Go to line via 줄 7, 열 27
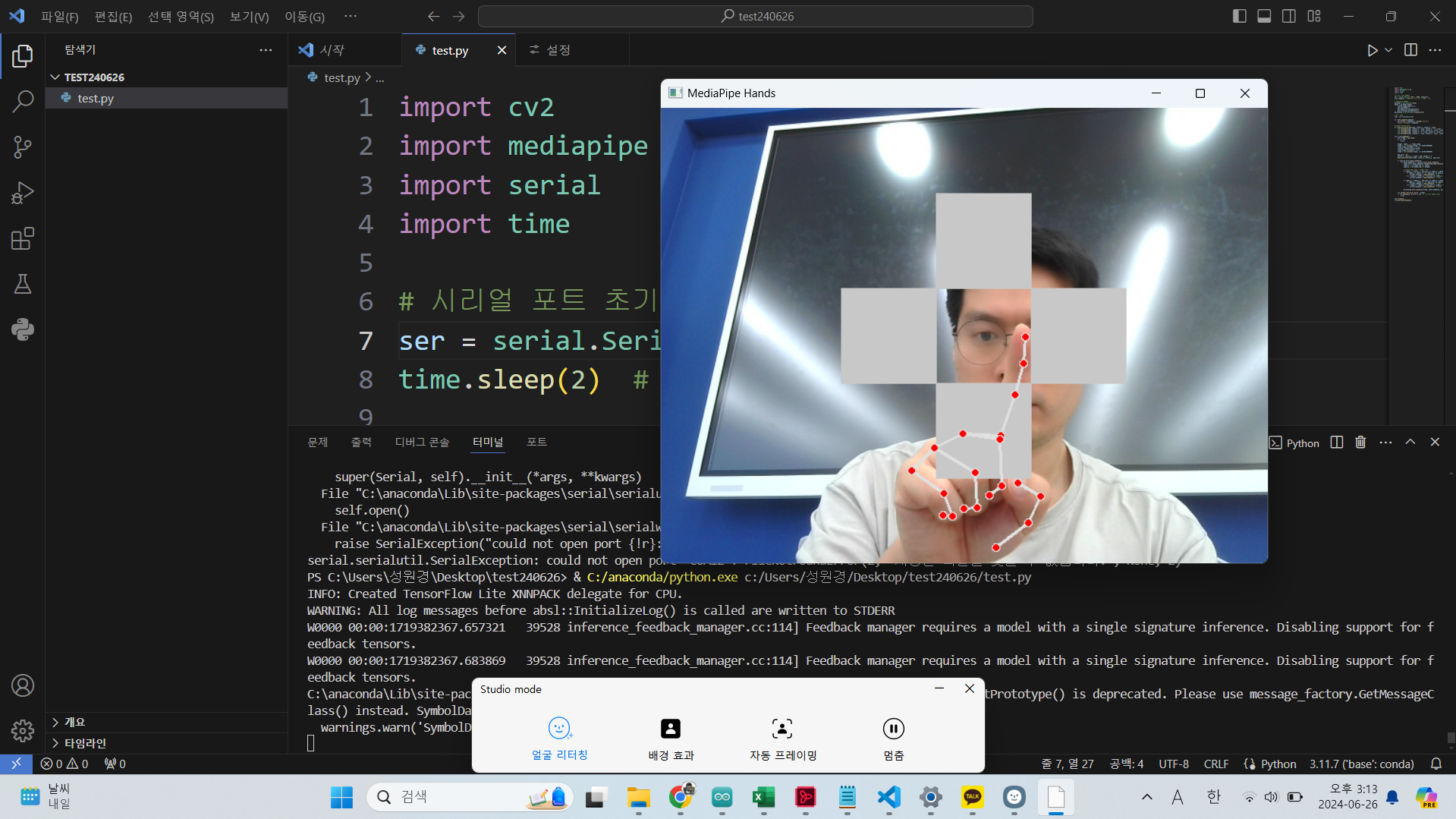Image resolution: width=1456 pixels, height=819 pixels. tap(1068, 764)
